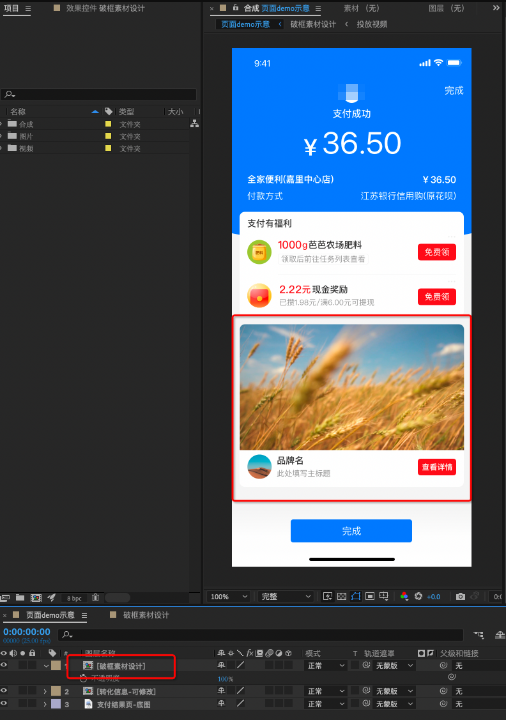
Task: Click the lavender label swatch of layer 3
Action: click(56, 704)
